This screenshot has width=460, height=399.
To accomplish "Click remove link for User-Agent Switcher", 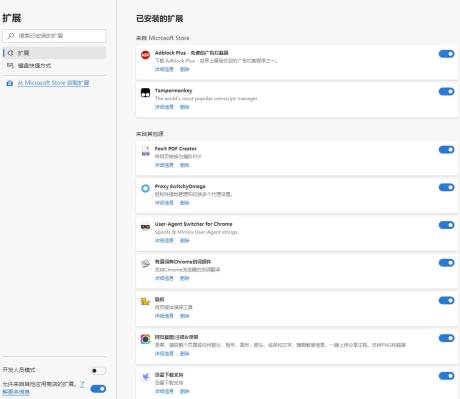I will pyautogui.click(x=185, y=240).
